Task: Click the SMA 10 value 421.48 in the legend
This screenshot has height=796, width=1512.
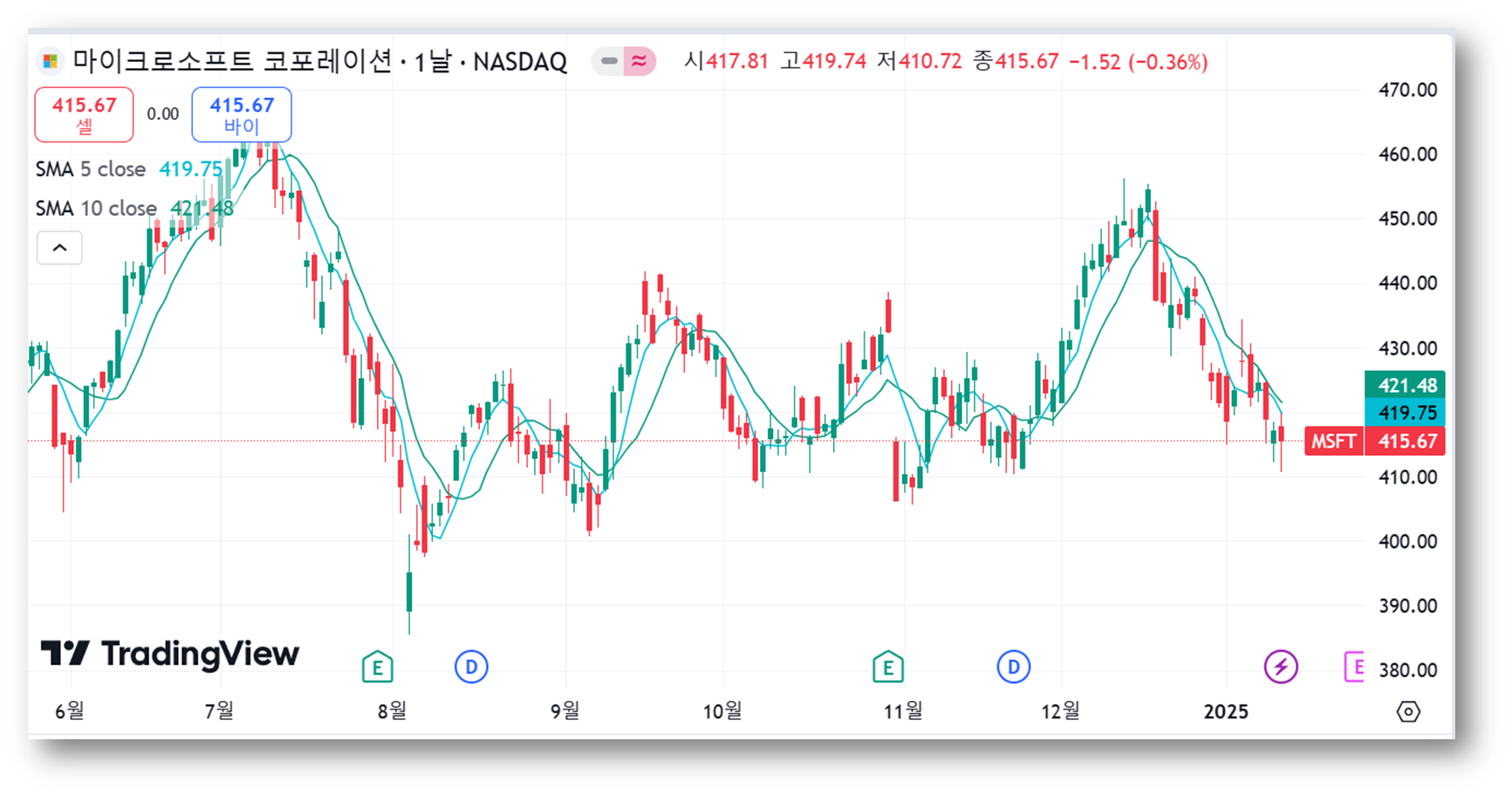Action: (x=202, y=209)
